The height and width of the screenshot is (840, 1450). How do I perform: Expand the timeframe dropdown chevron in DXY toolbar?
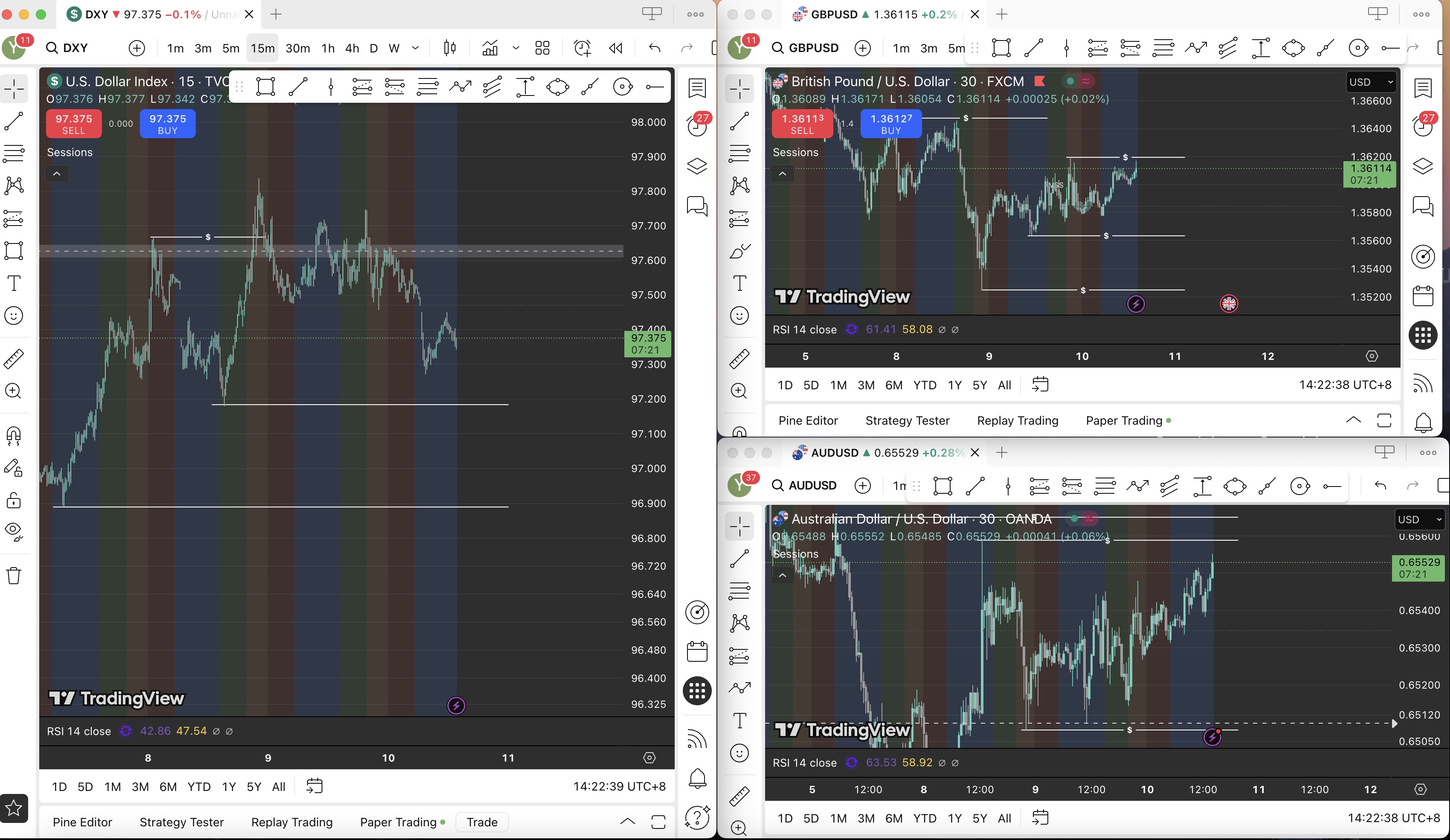click(415, 48)
